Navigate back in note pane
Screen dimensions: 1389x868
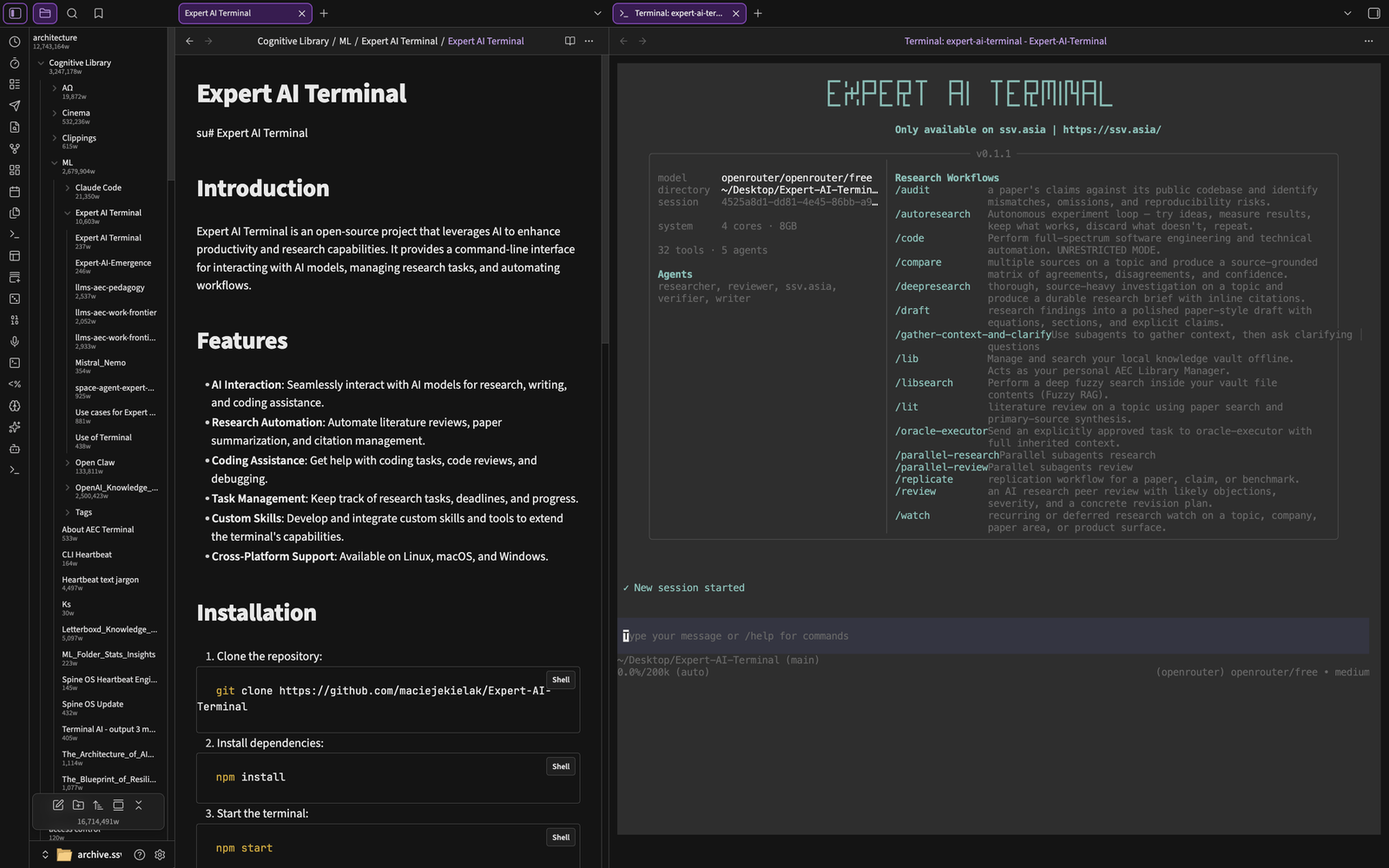tap(189, 41)
